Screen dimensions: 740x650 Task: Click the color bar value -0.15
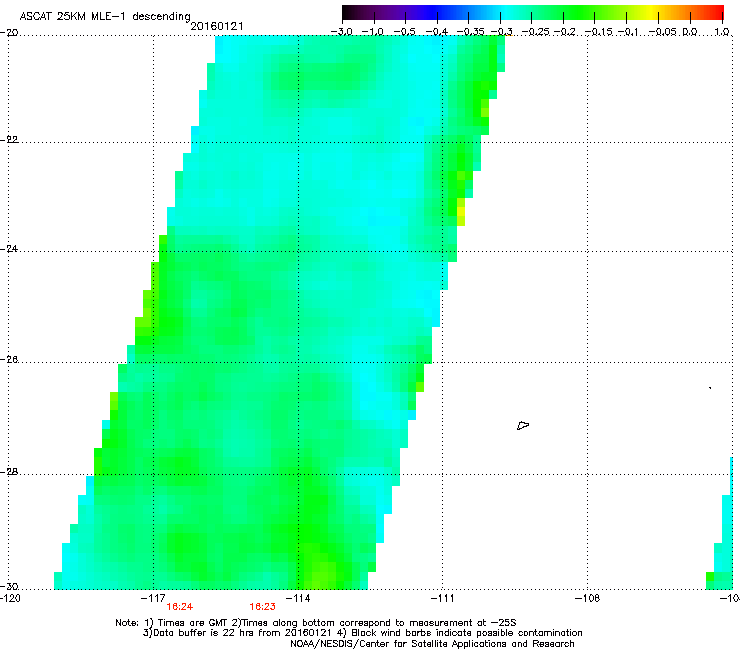point(598,32)
